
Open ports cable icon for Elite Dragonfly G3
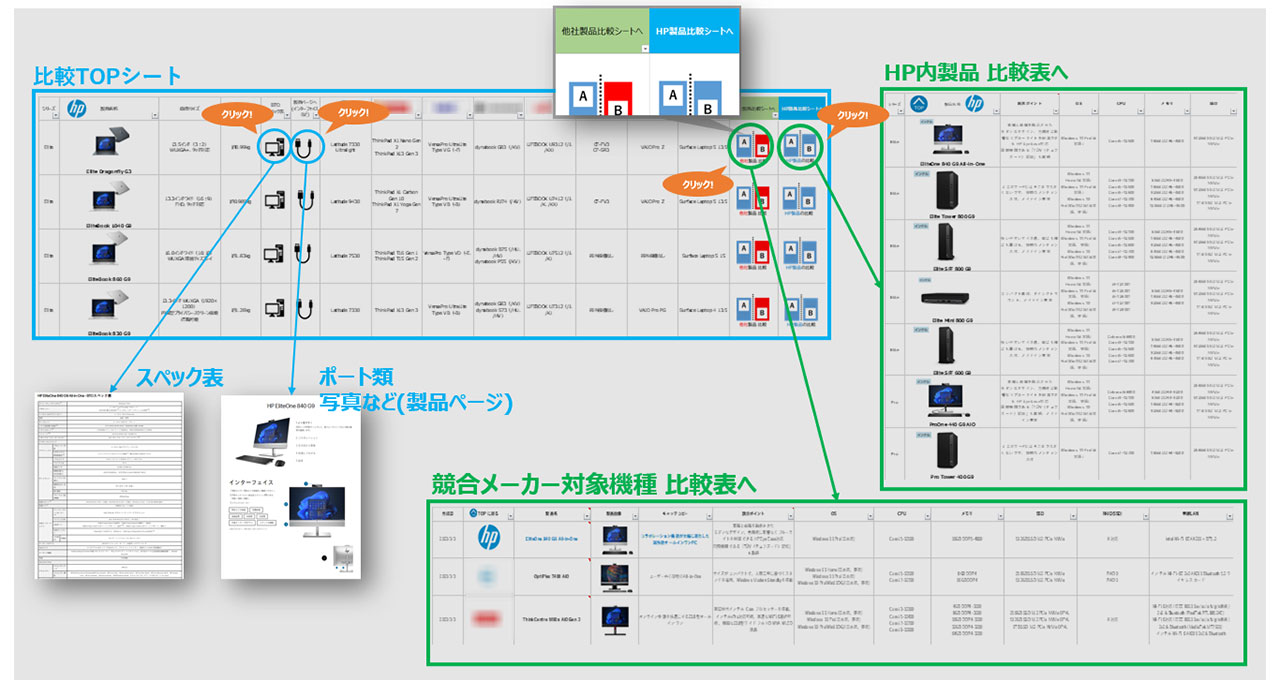click(x=301, y=147)
